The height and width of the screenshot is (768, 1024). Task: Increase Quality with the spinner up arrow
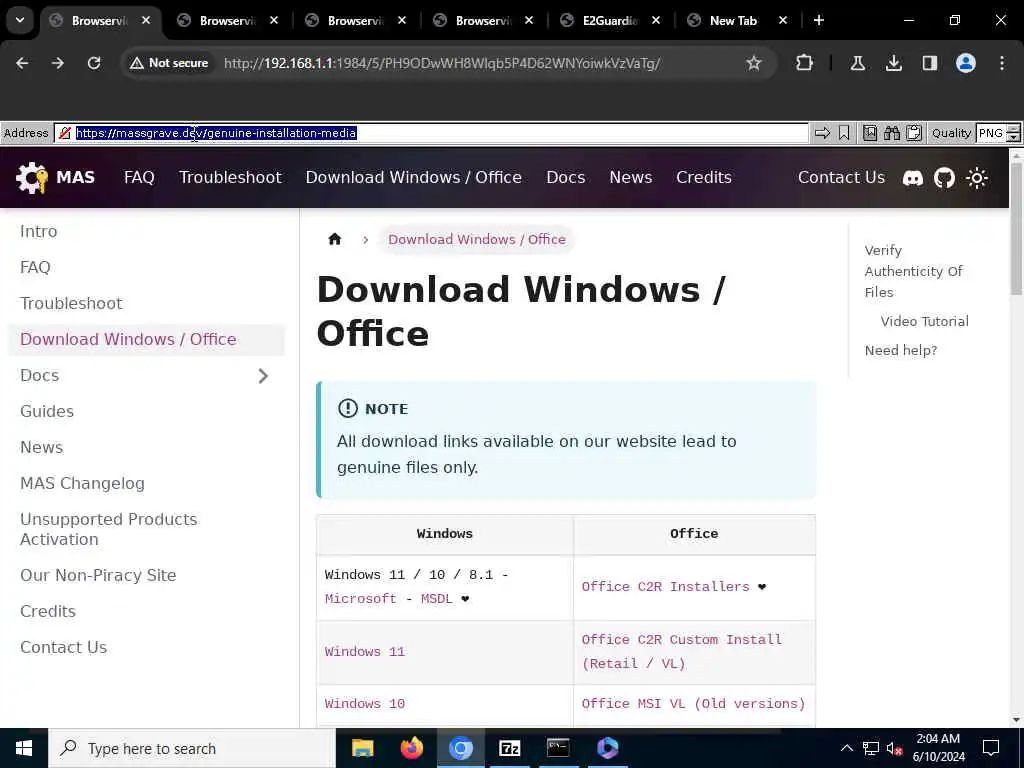1014,129
